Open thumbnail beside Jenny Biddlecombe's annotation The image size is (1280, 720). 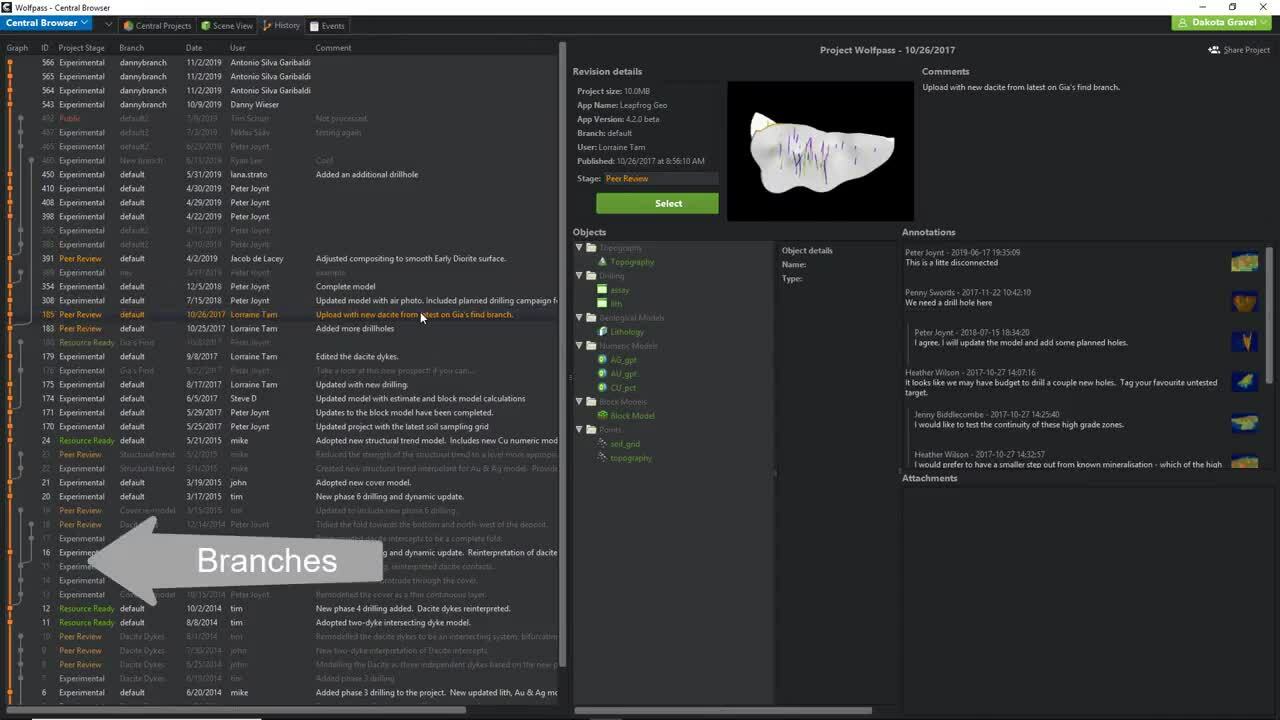pos(1245,423)
